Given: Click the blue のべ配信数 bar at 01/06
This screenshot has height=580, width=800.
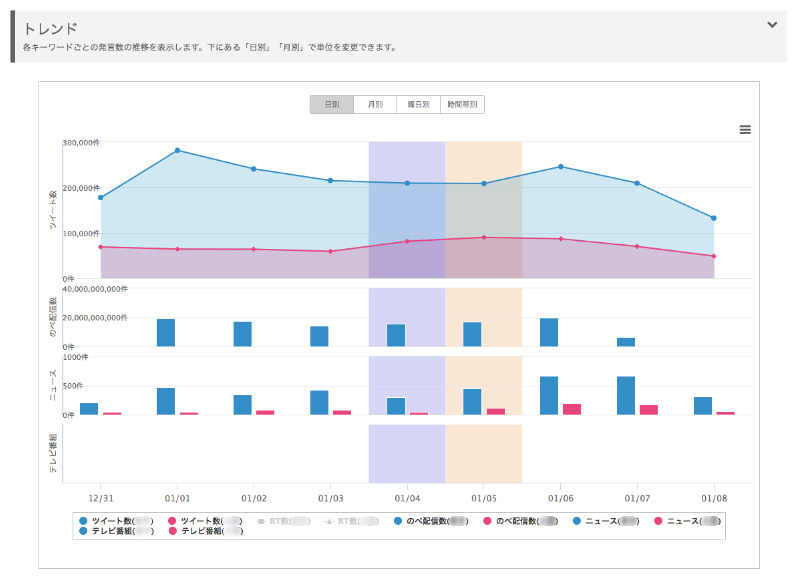Looking at the screenshot, I should tap(549, 332).
